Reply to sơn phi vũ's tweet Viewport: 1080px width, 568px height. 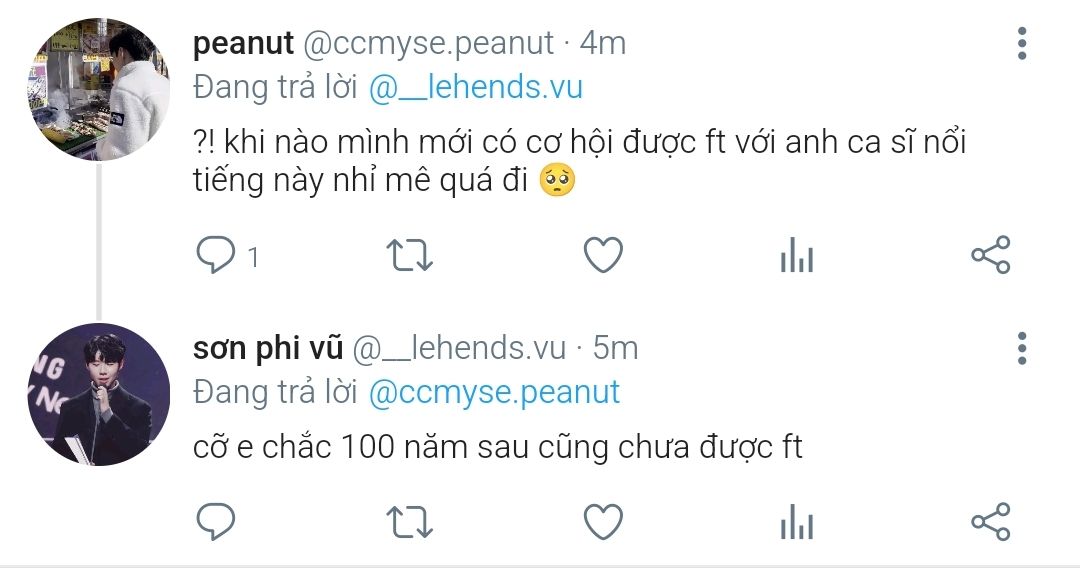pyautogui.click(x=214, y=522)
